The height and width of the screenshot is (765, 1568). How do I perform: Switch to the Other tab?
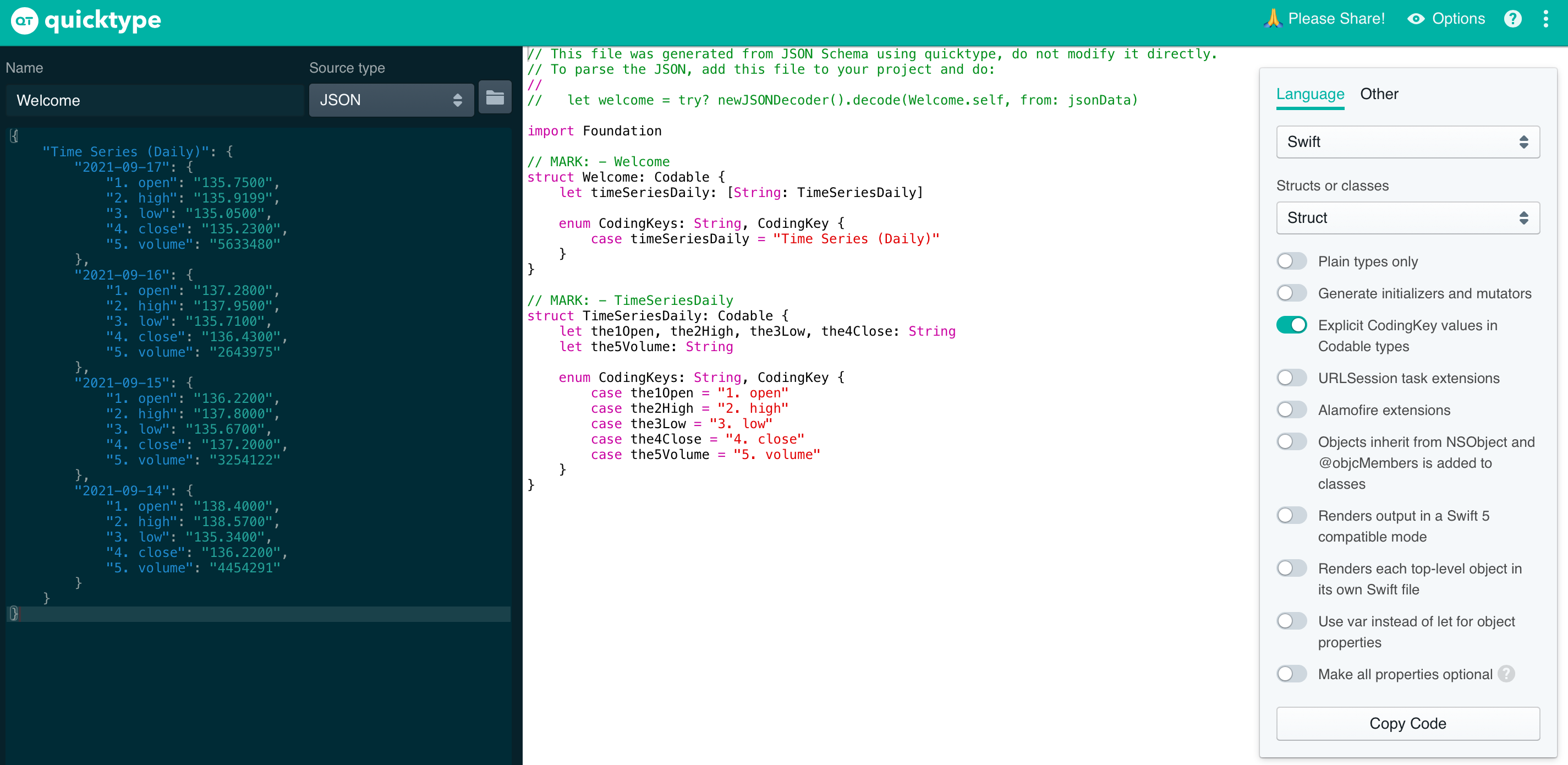[x=1379, y=95]
